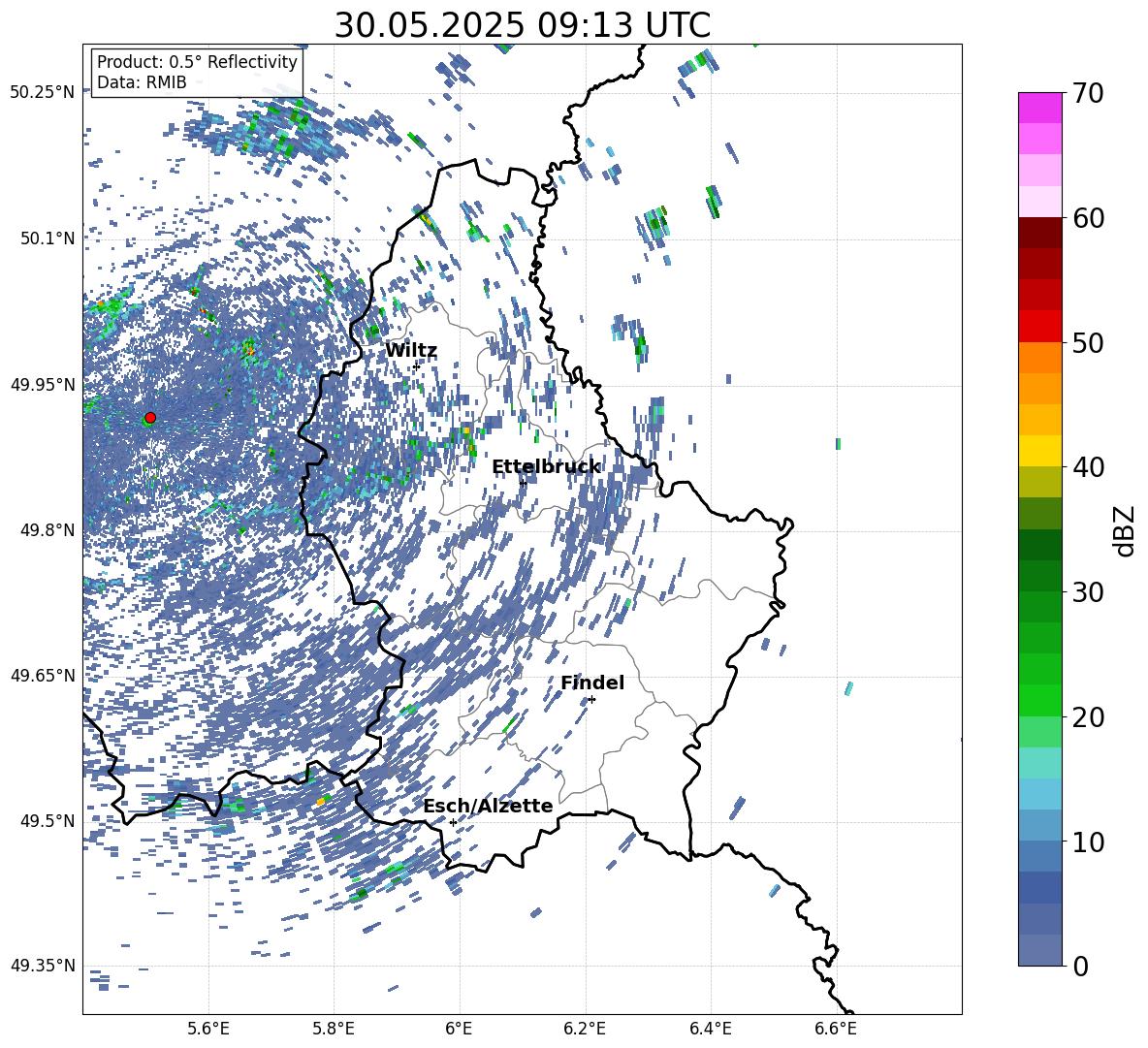
Task: Click the 50.25°N latitude tick label
Action: [x=43, y=93]
